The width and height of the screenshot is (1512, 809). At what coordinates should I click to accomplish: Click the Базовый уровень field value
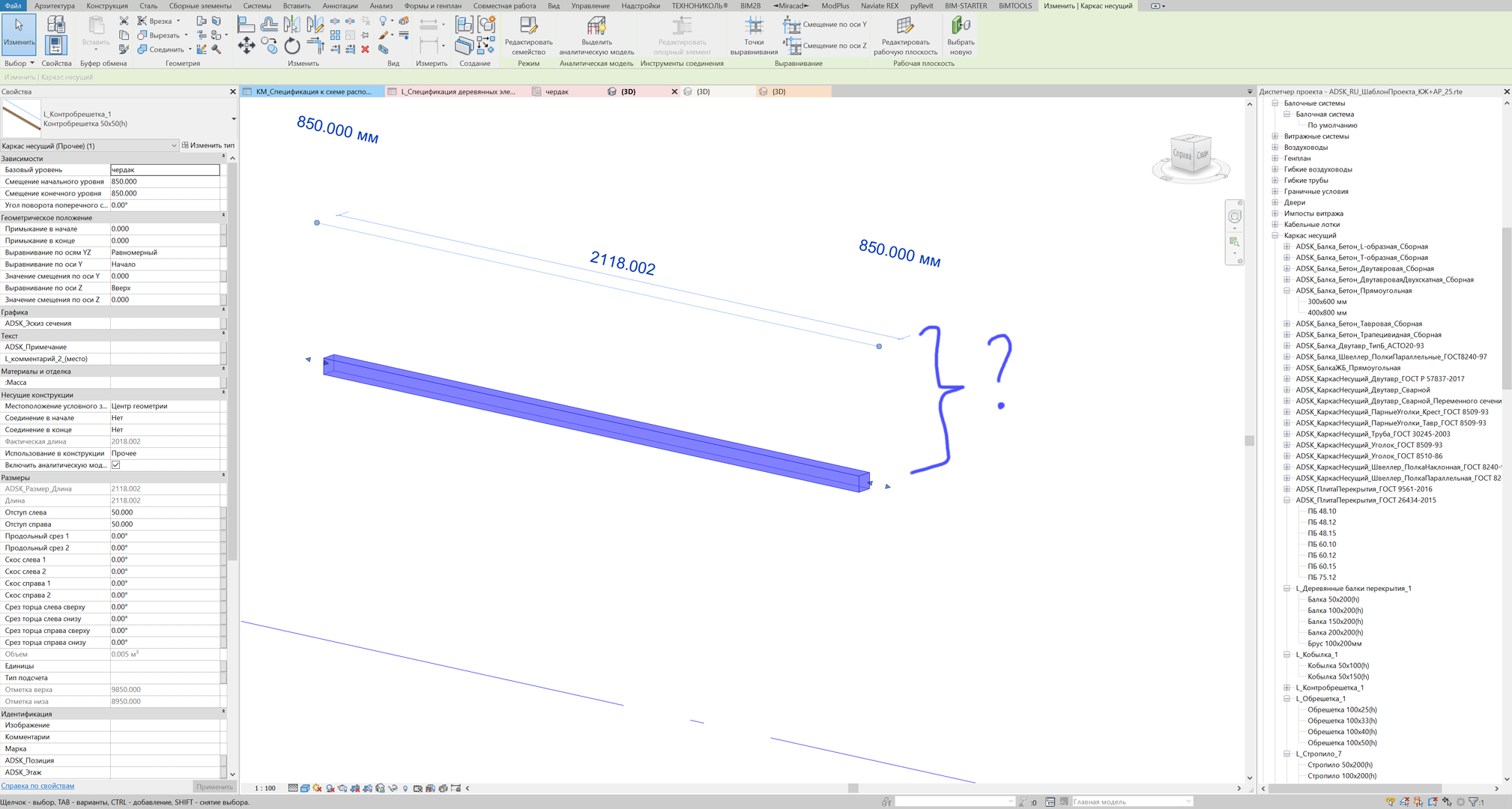tap(165, 170)
